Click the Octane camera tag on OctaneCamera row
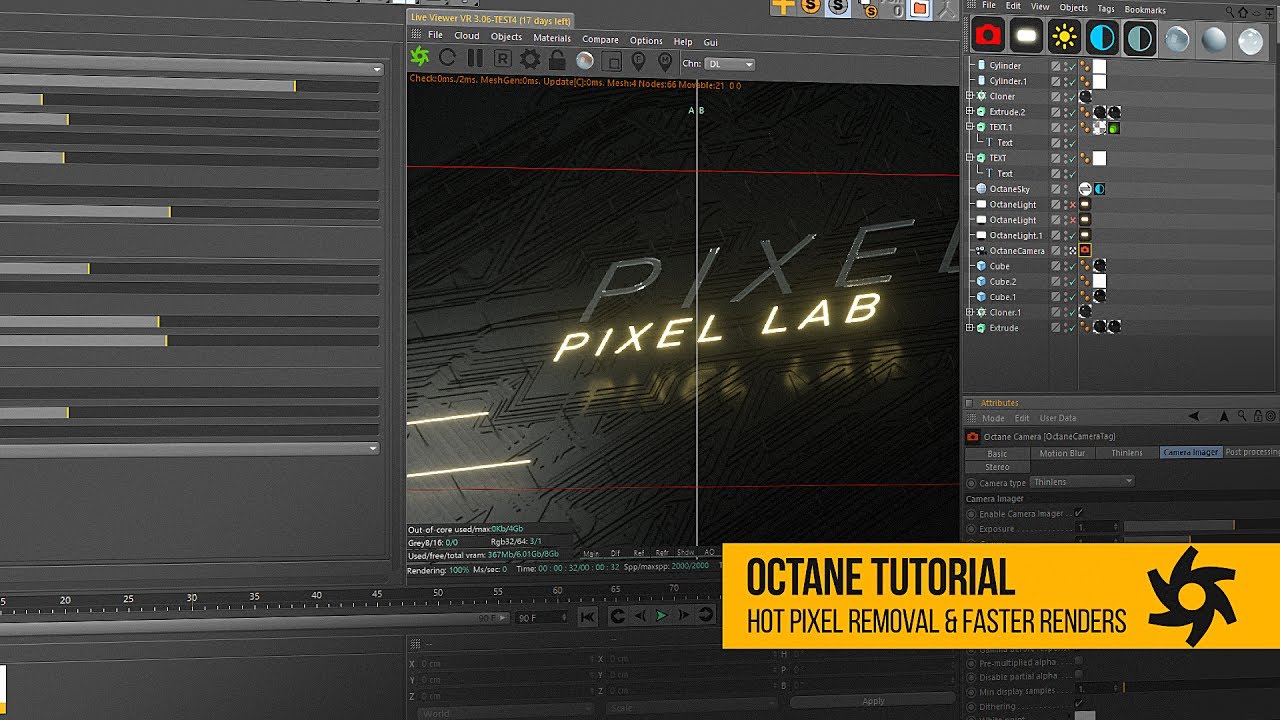This screenshot has height=720, width=1280. 1084,250
